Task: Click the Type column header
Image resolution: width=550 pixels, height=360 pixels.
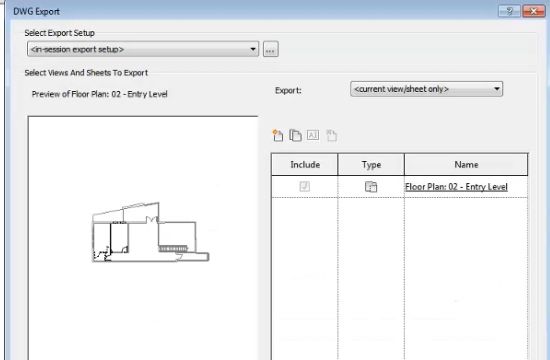Action: point(371,165)
